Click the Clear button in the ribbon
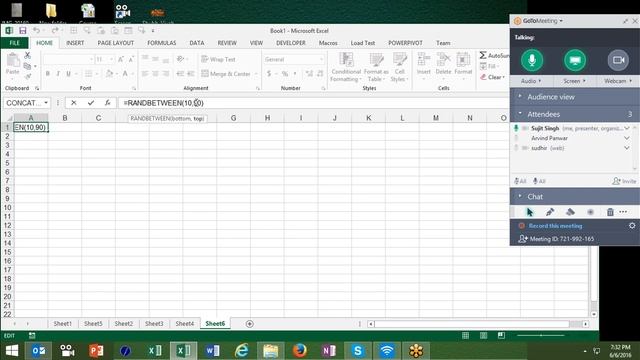Image resolution: width=640 pixels, height=360 pixels. (493, 77)
